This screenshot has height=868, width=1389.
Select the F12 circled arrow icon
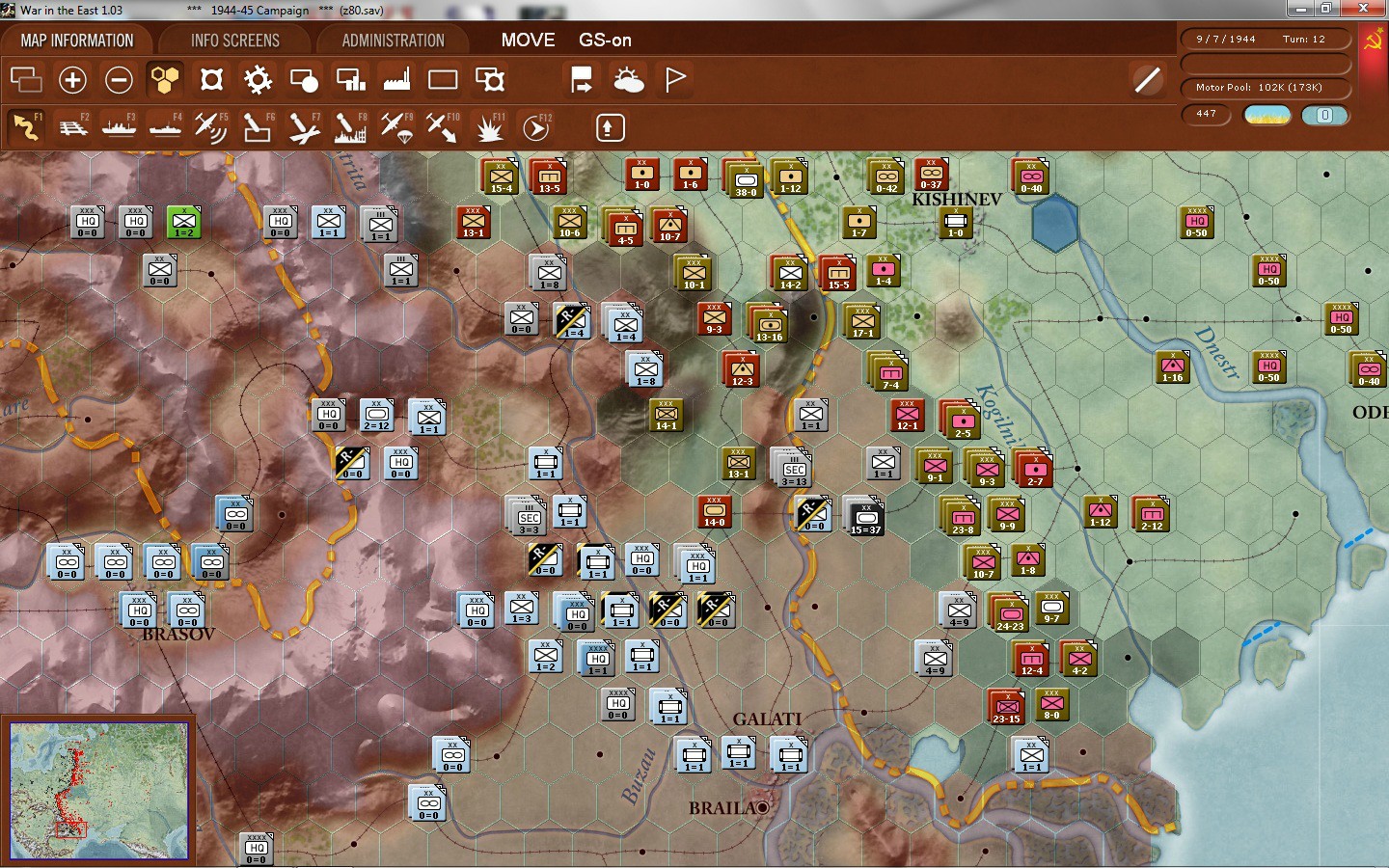536,127
